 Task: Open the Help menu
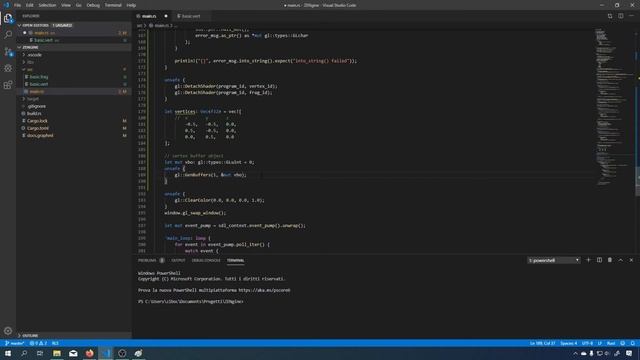[131, 5]
